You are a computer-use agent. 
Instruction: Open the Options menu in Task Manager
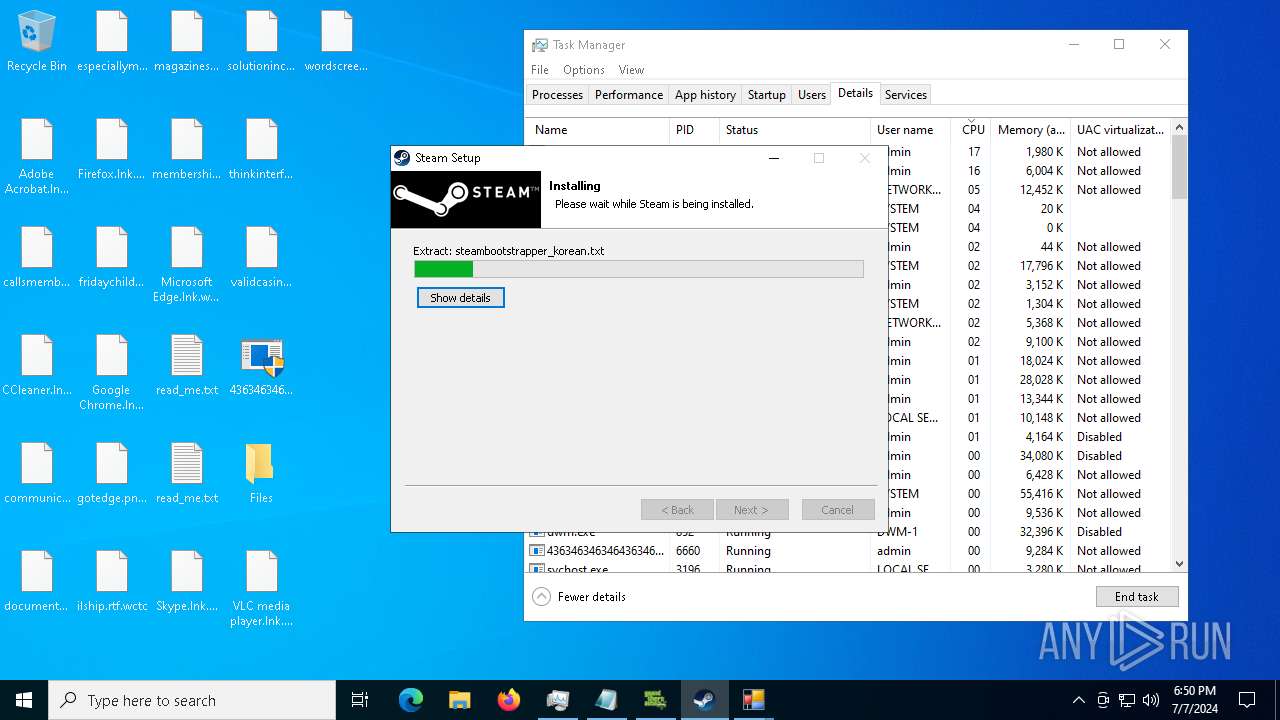coord(583,70)
